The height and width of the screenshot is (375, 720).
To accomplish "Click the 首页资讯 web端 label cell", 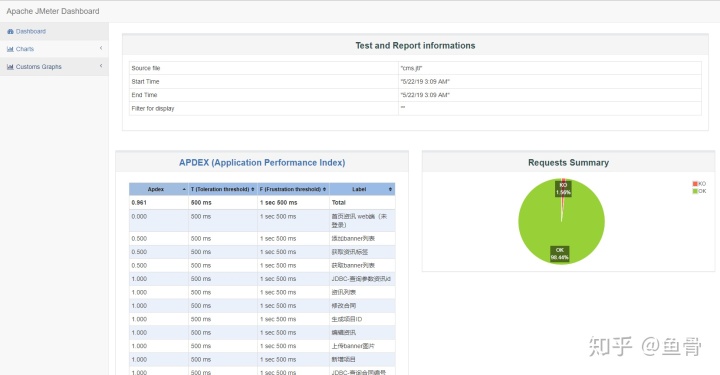I will tap(362, 220).
